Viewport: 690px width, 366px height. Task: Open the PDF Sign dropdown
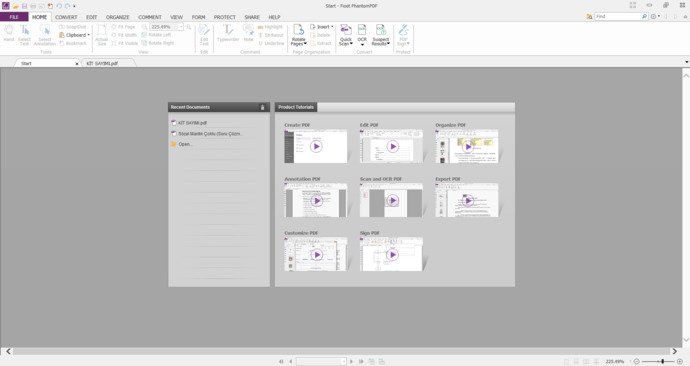[x=403, y=35]
